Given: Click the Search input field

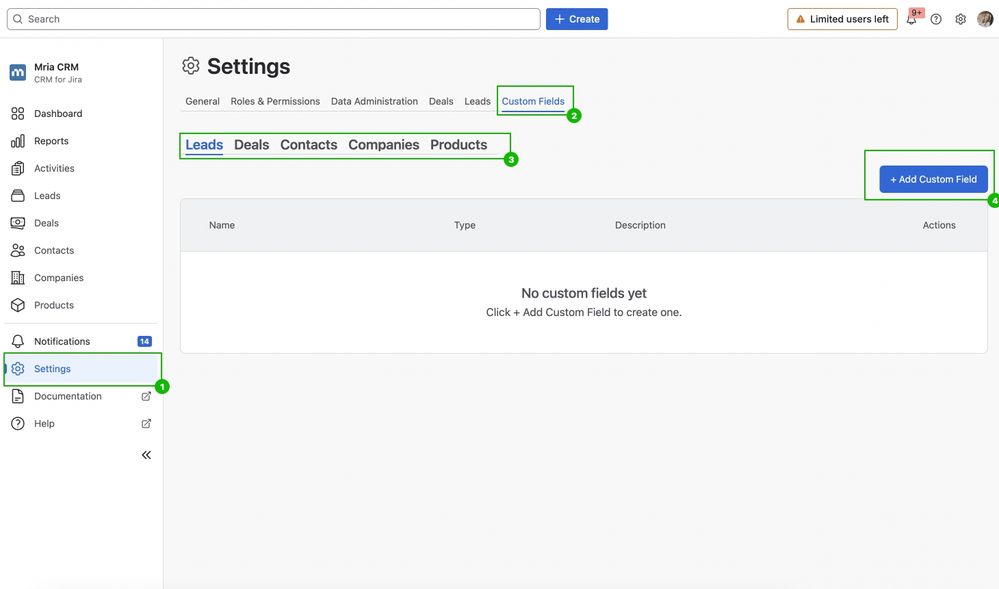Looking at the screenshot, I should [x=273, y=19].
